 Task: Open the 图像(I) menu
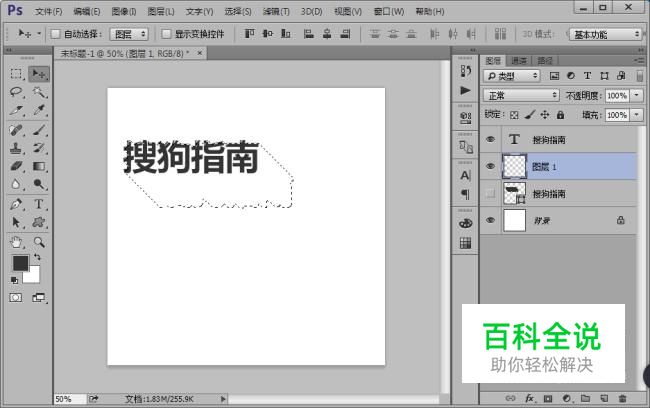pyautogui.click(x=124, y=11)
